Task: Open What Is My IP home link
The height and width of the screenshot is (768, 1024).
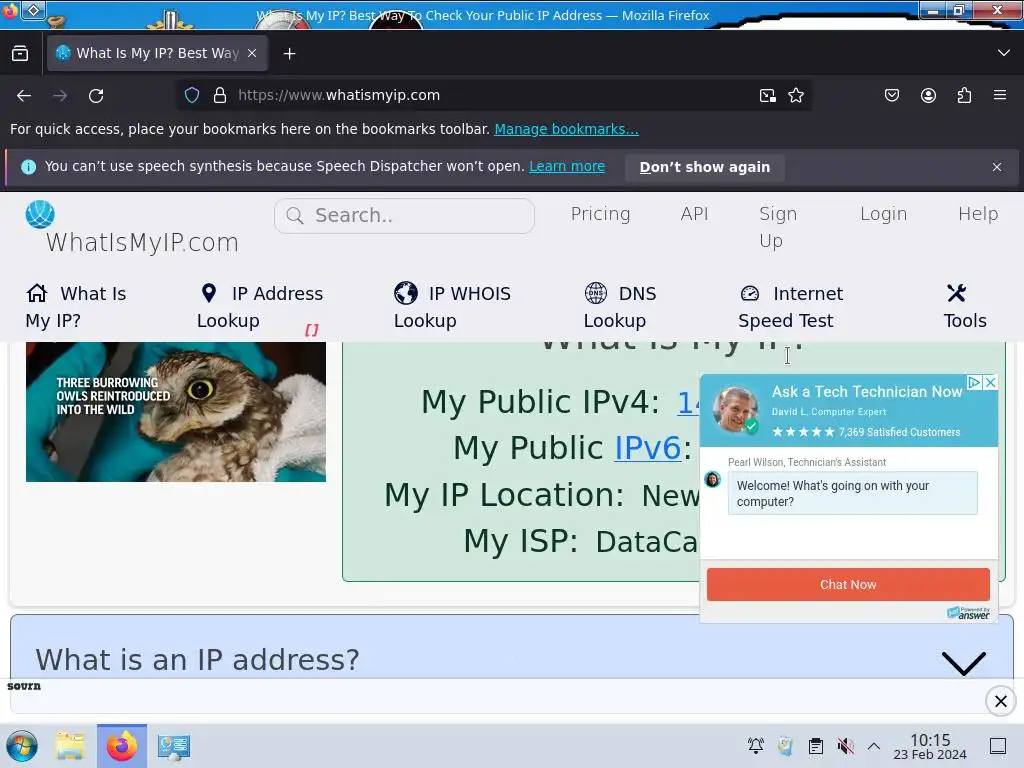Action: (x=76, y=307)
